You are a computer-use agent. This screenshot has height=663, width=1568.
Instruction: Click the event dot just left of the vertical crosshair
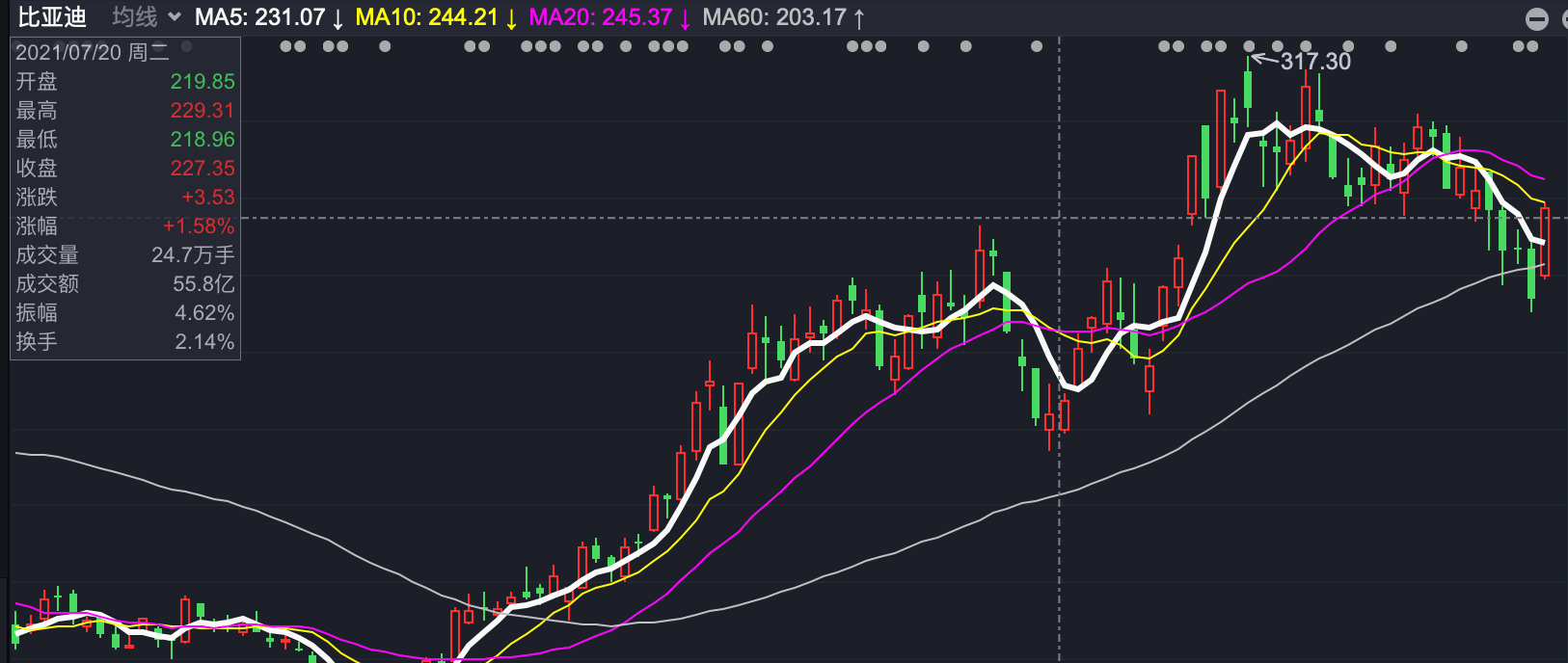pos(1037,46)
